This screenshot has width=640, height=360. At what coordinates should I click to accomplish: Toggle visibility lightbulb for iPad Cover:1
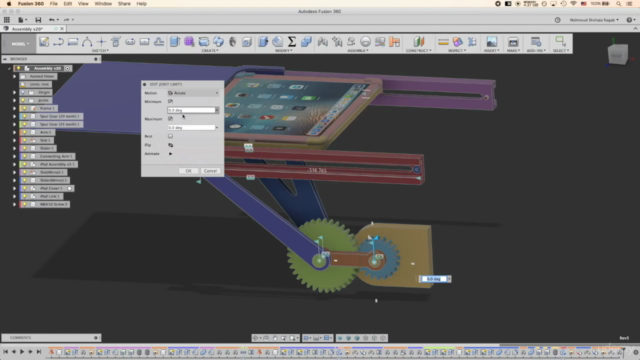pyautogui.click(x=24, y=188)
